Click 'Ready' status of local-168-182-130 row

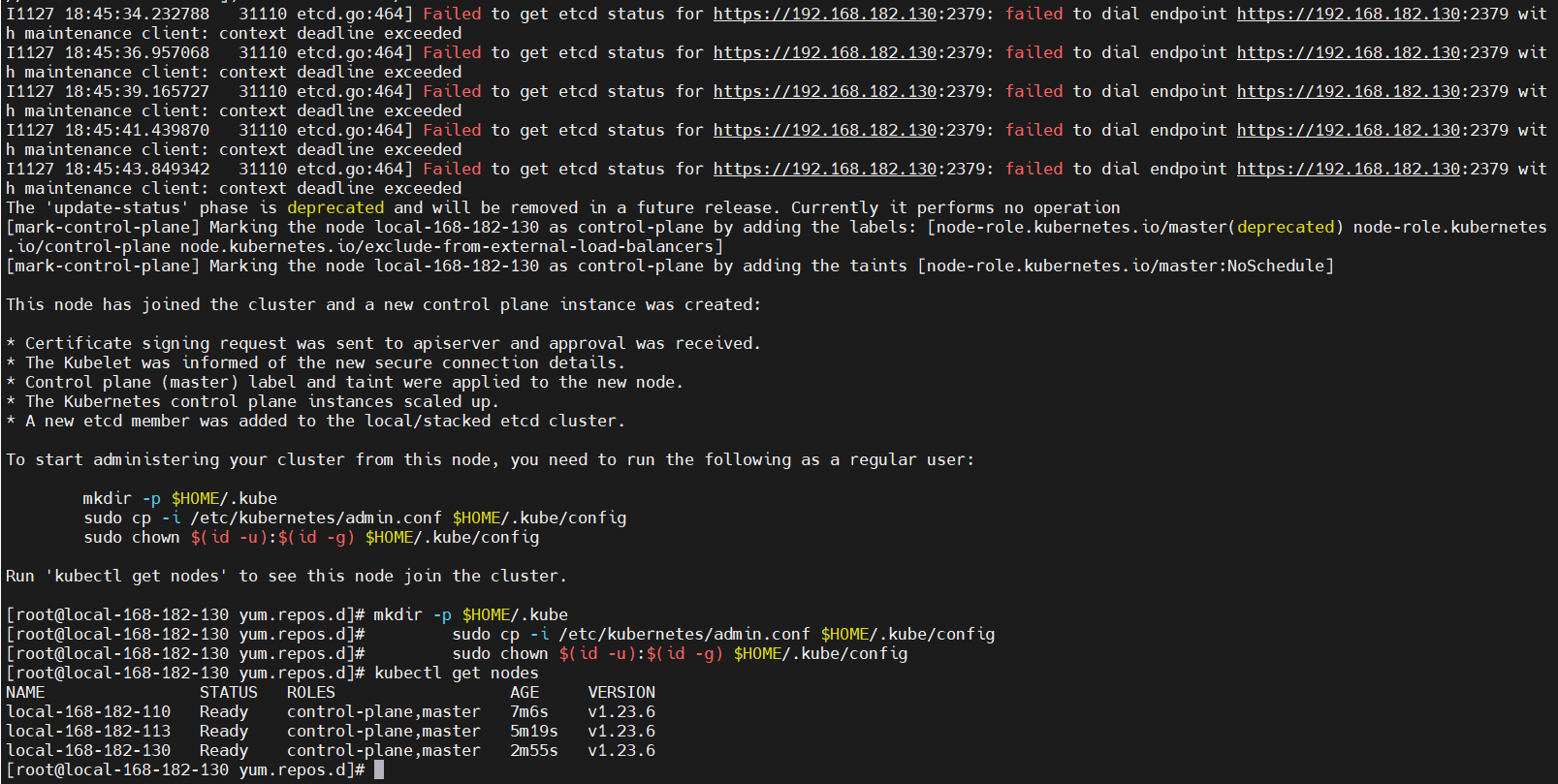(x=224, y=750)
